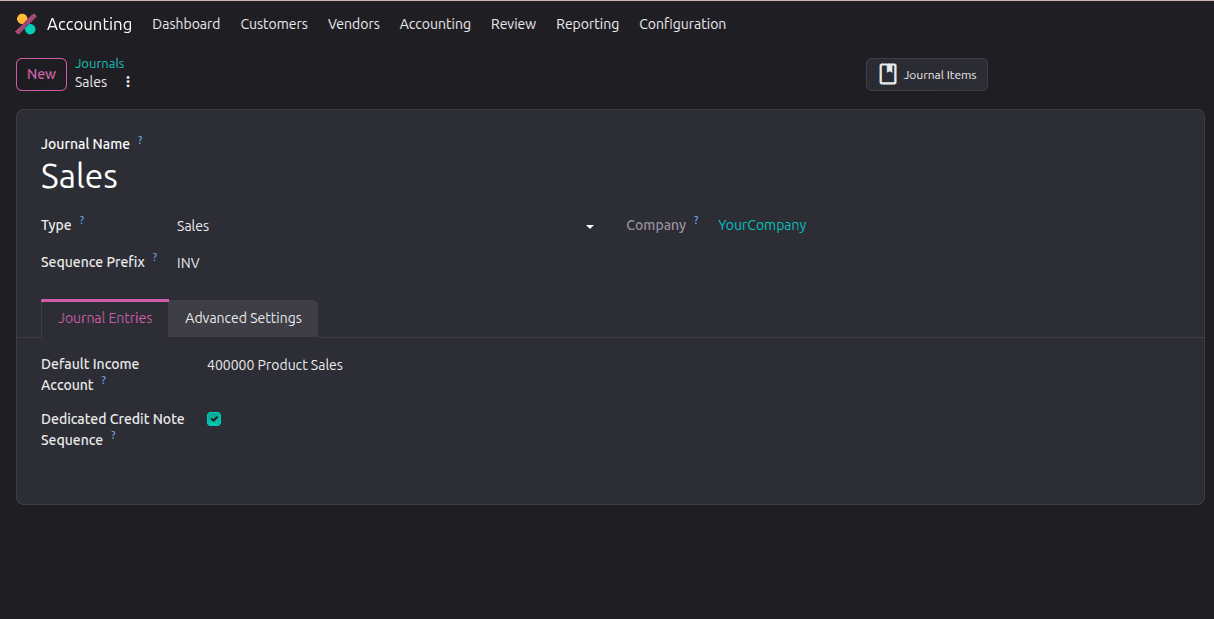This screenshot has height=619, width=1214.
Task: Go back via the Journals breadcrumb link
Action: click(x=100, y=63)
